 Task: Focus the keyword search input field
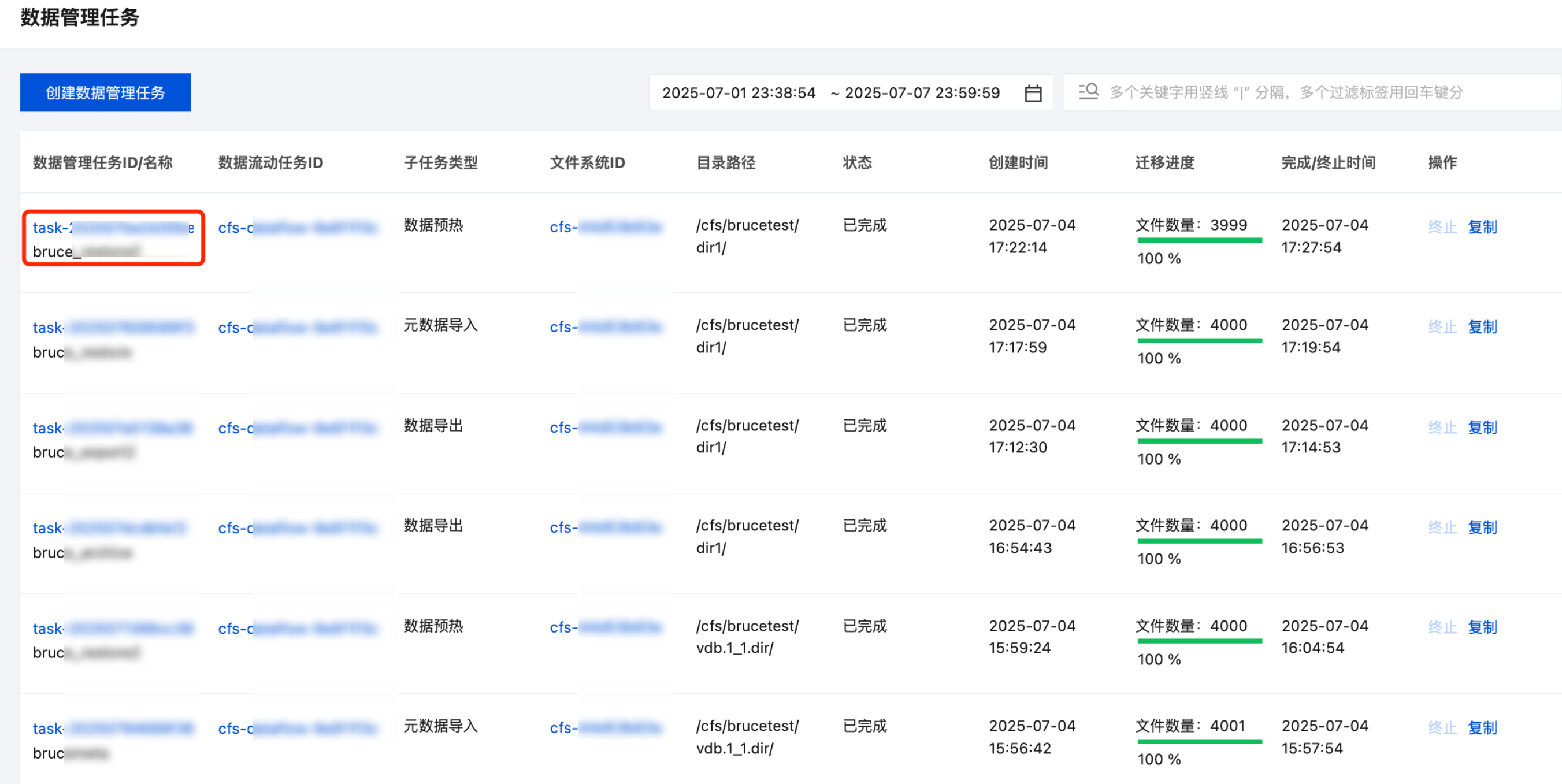pyautogui.click(x=1286, y=92)
